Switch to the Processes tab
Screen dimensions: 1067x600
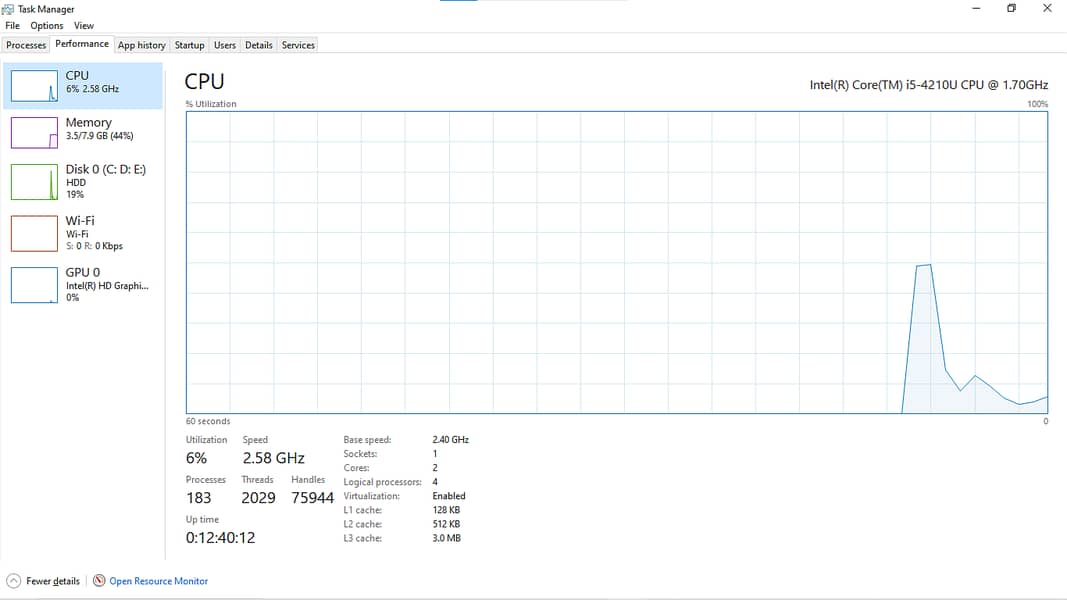point(26,45)
